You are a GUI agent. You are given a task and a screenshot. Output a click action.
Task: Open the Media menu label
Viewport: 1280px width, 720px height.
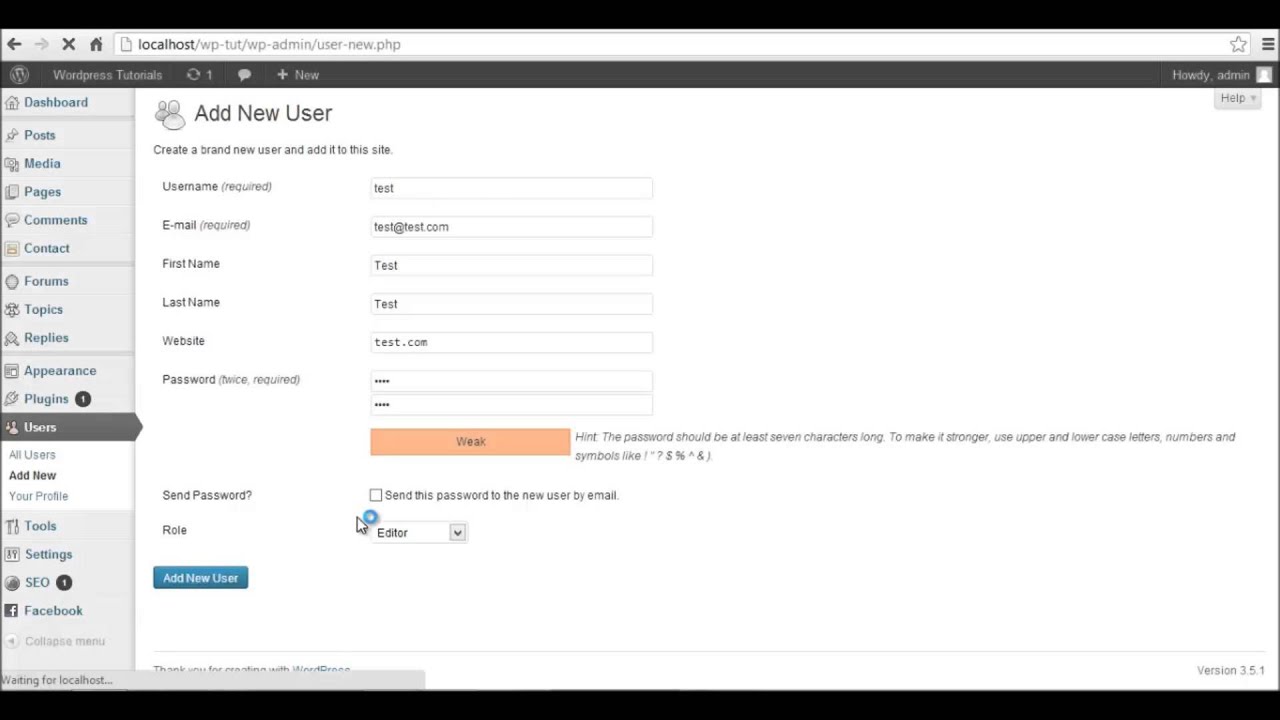42,163
